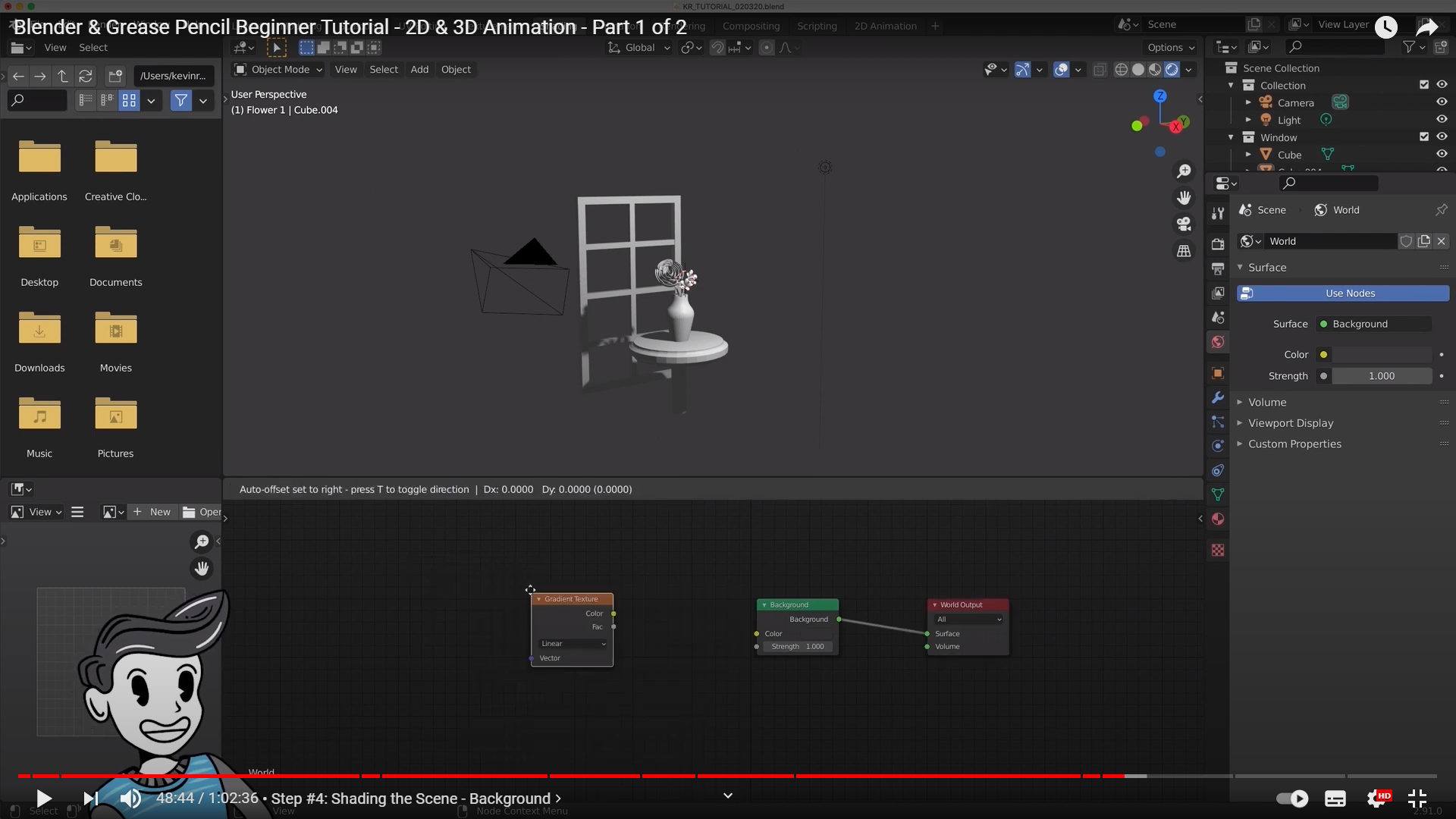Expand the Volume panel

click(1267, 403)
